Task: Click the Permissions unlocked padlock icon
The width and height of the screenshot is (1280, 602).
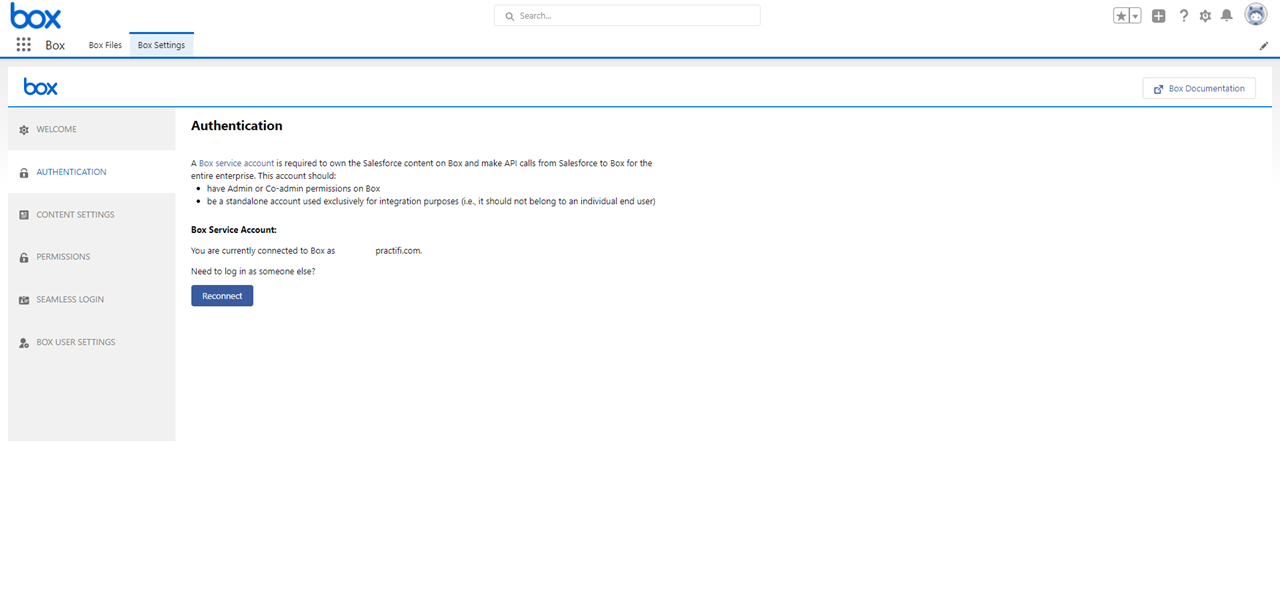Action: [x=24, y=258]
